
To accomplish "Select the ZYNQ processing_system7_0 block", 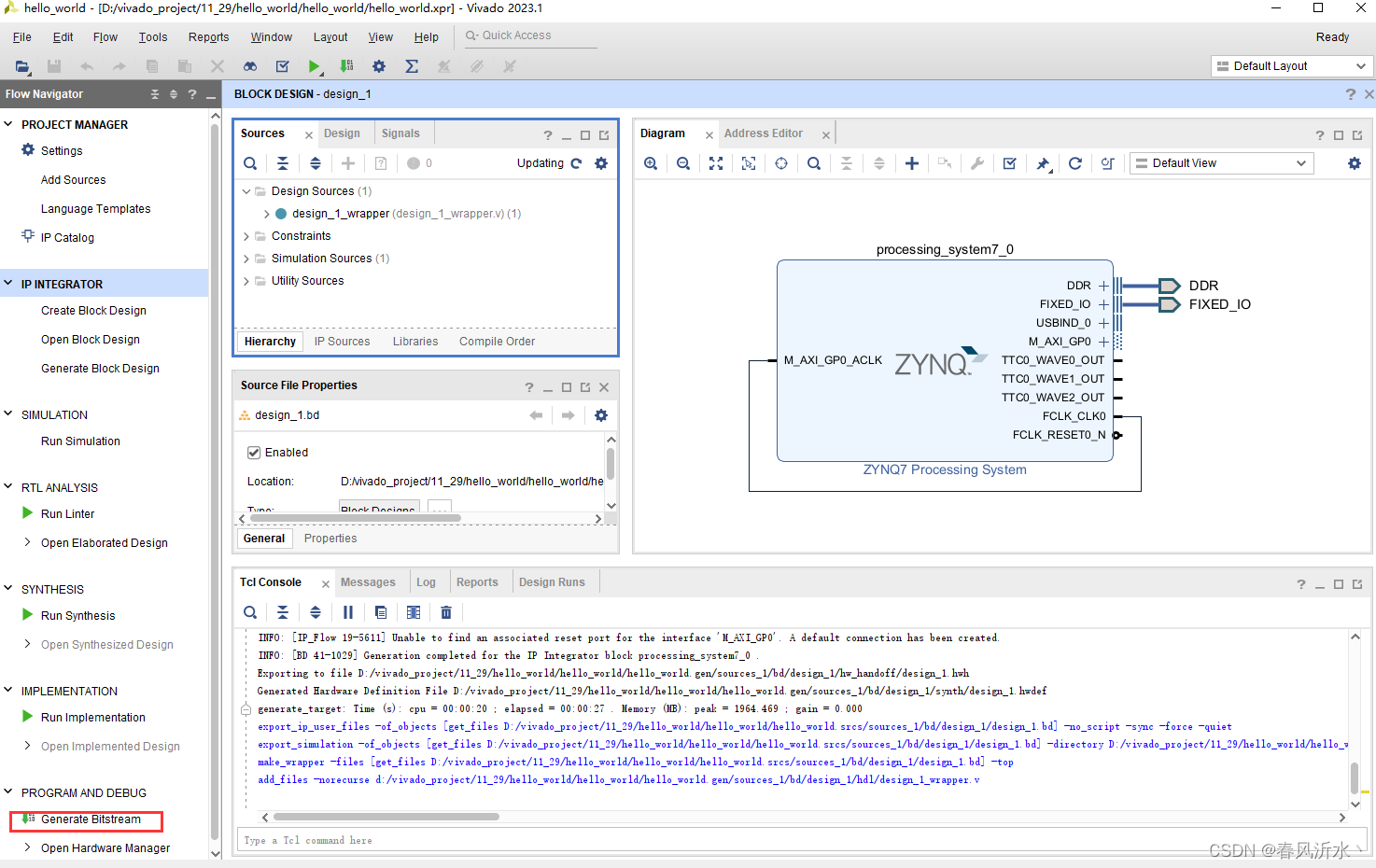I will click(x=945, y=360).
